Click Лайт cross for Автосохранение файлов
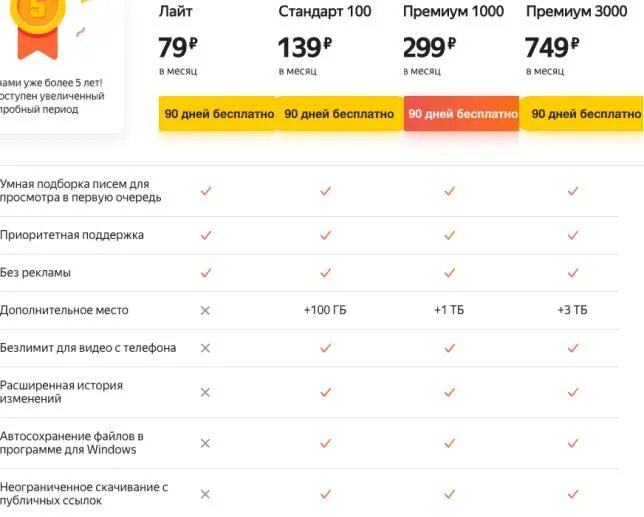This screenshot has width=644, height=517. [x=205, y=443]
